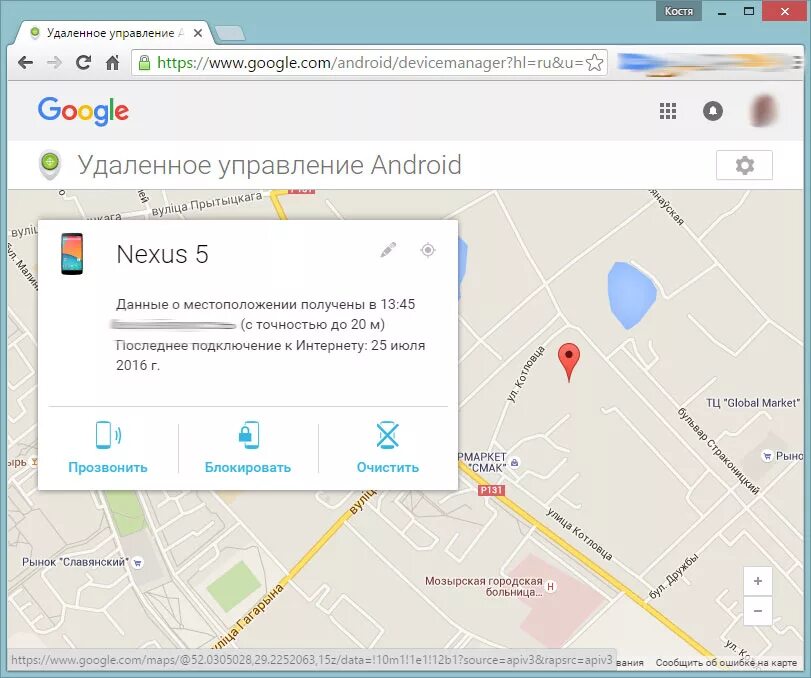
Task: Click the Nexus 5 phone image
Action: coord(72,254)
